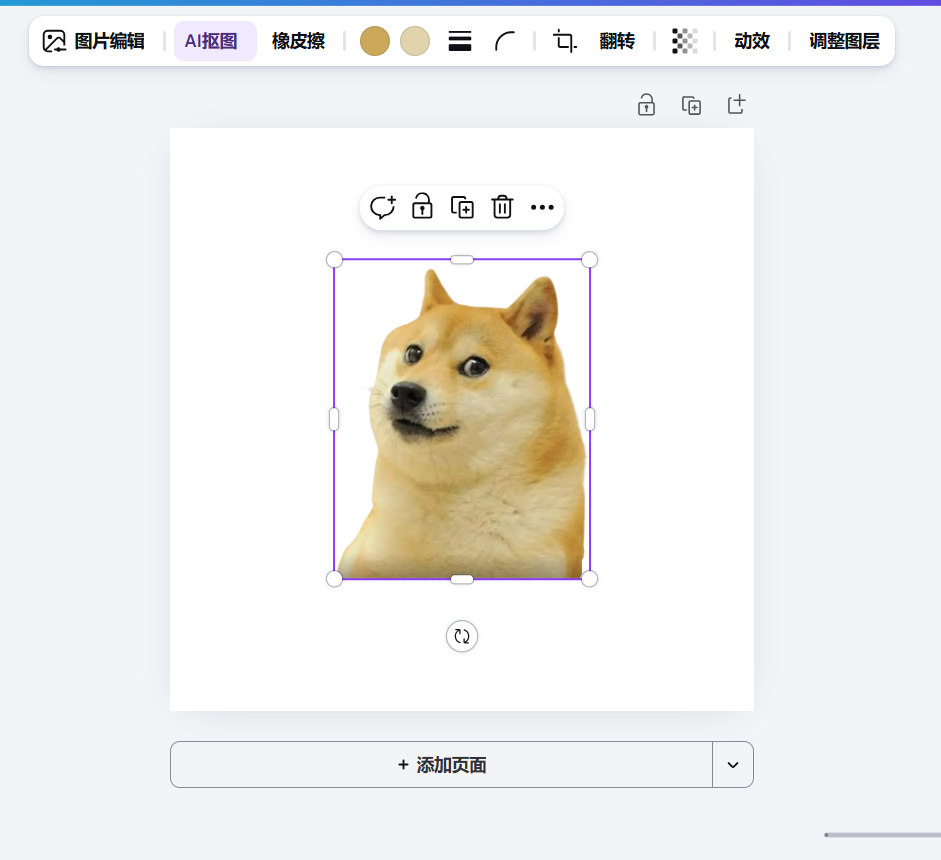Open the 动效 animation menu
This screenshot has width=941, height=860.
(752, 41)
